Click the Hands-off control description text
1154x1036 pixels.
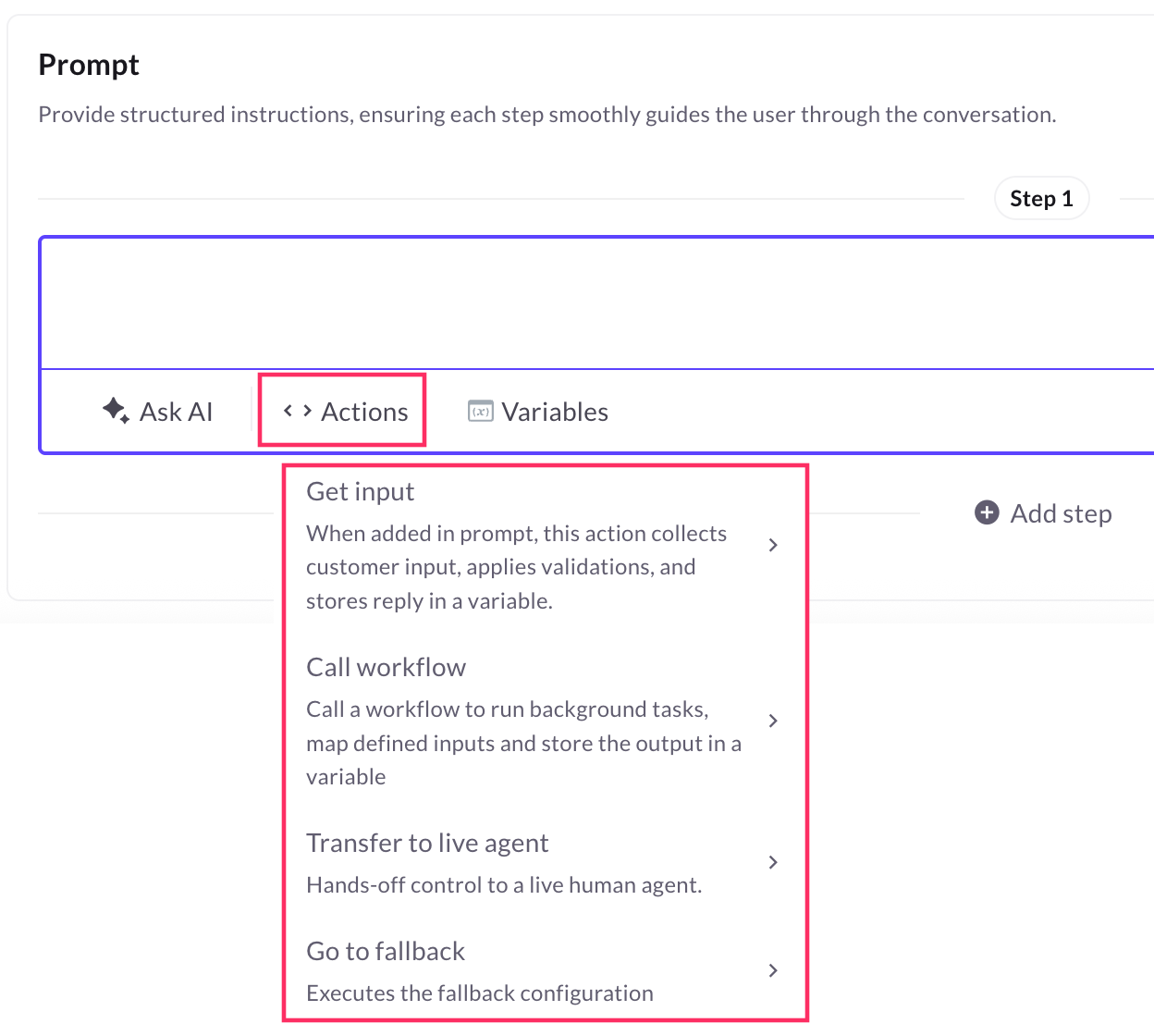504,885
